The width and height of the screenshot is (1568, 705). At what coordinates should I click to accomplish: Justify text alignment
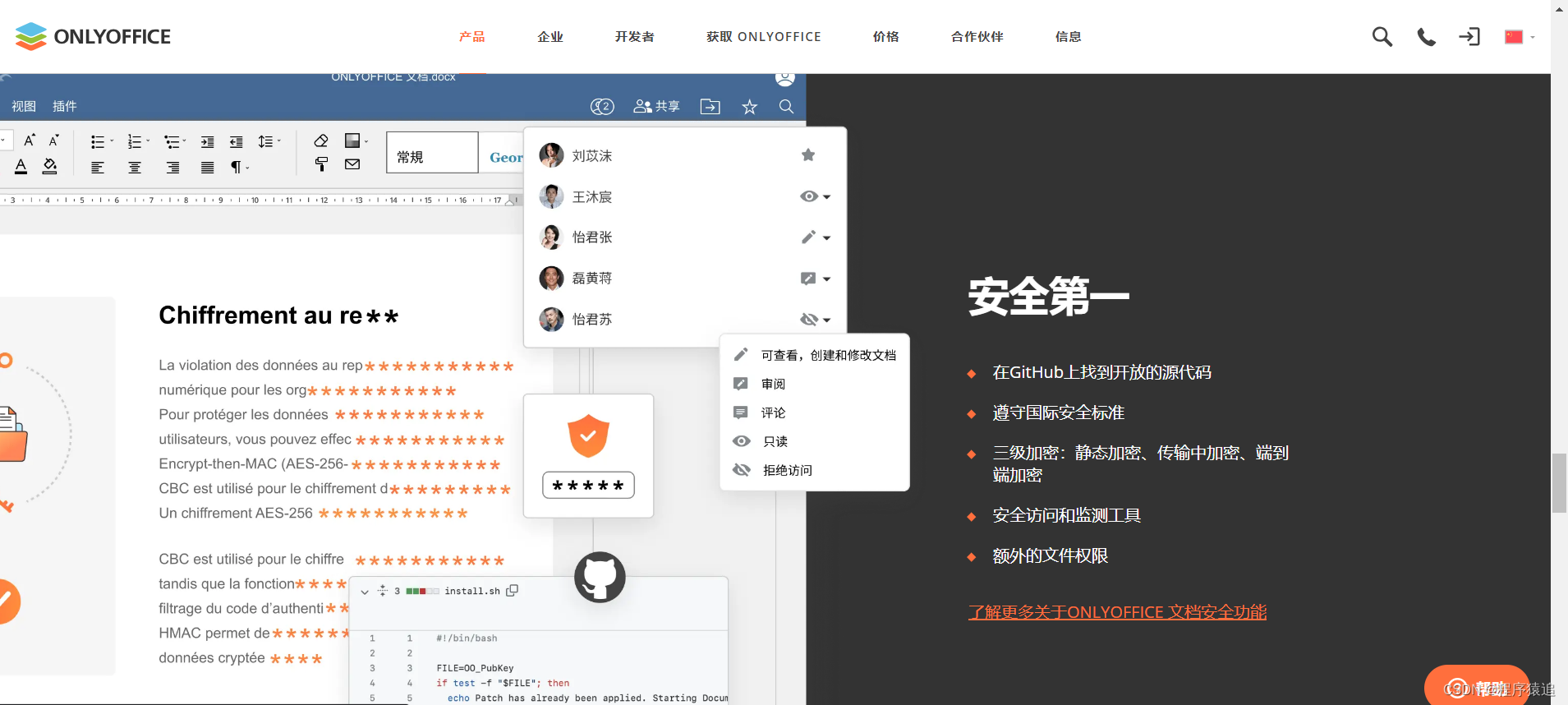208,168
